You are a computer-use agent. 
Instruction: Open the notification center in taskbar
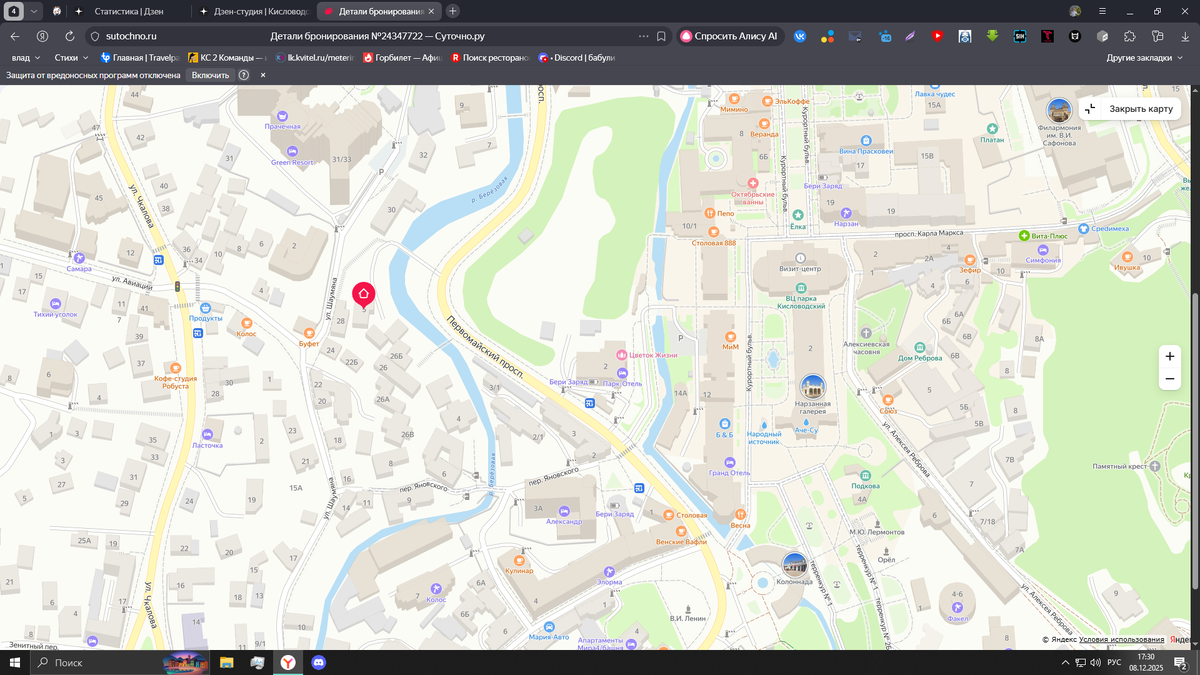point(1181,662)
